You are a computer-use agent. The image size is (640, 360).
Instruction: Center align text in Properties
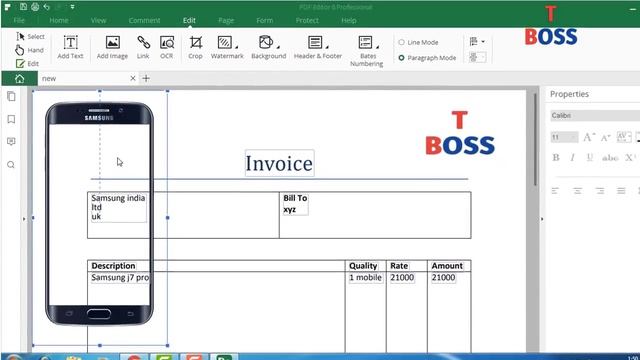coord(577,191)
